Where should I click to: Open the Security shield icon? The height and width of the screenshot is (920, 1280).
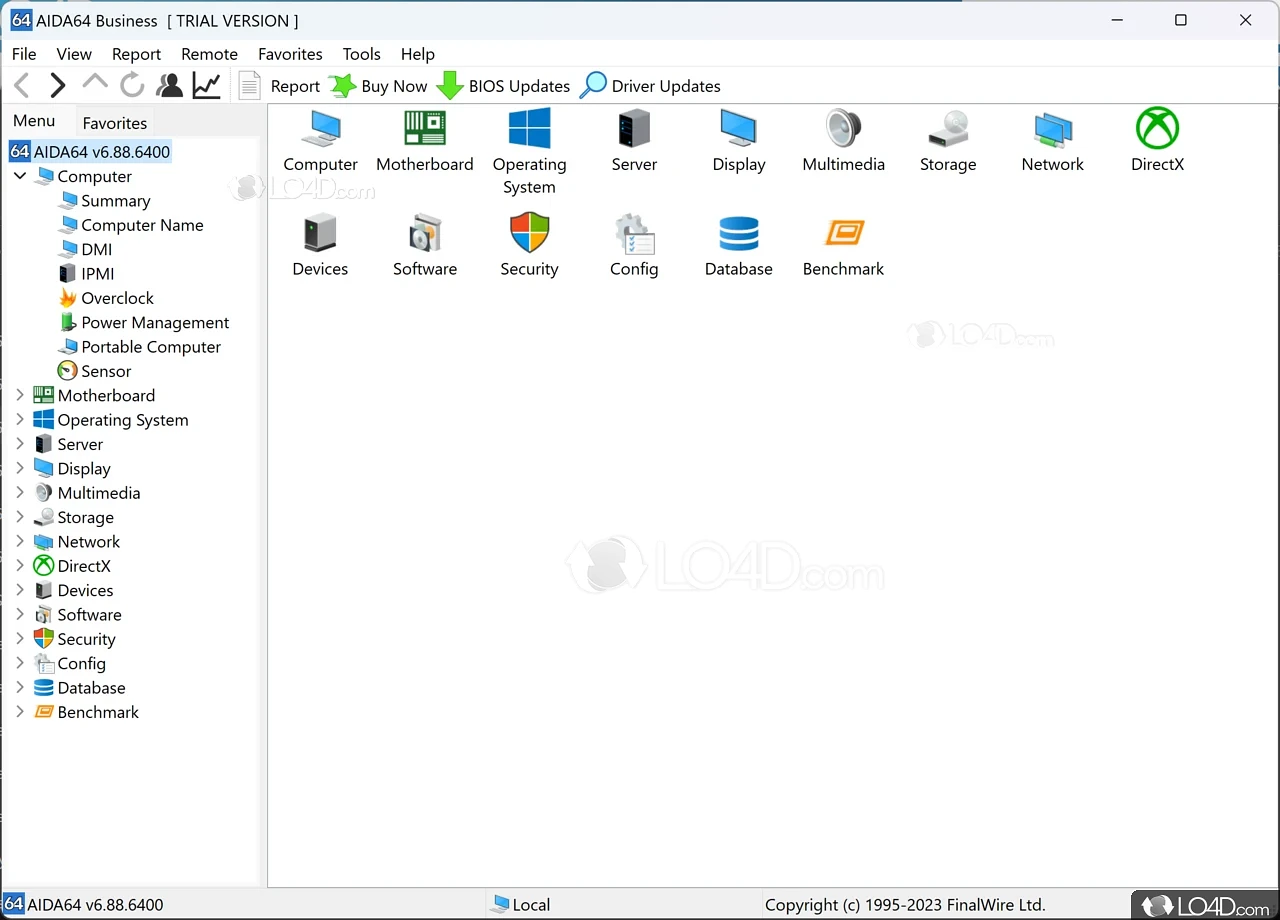click(x=529, y=235)
